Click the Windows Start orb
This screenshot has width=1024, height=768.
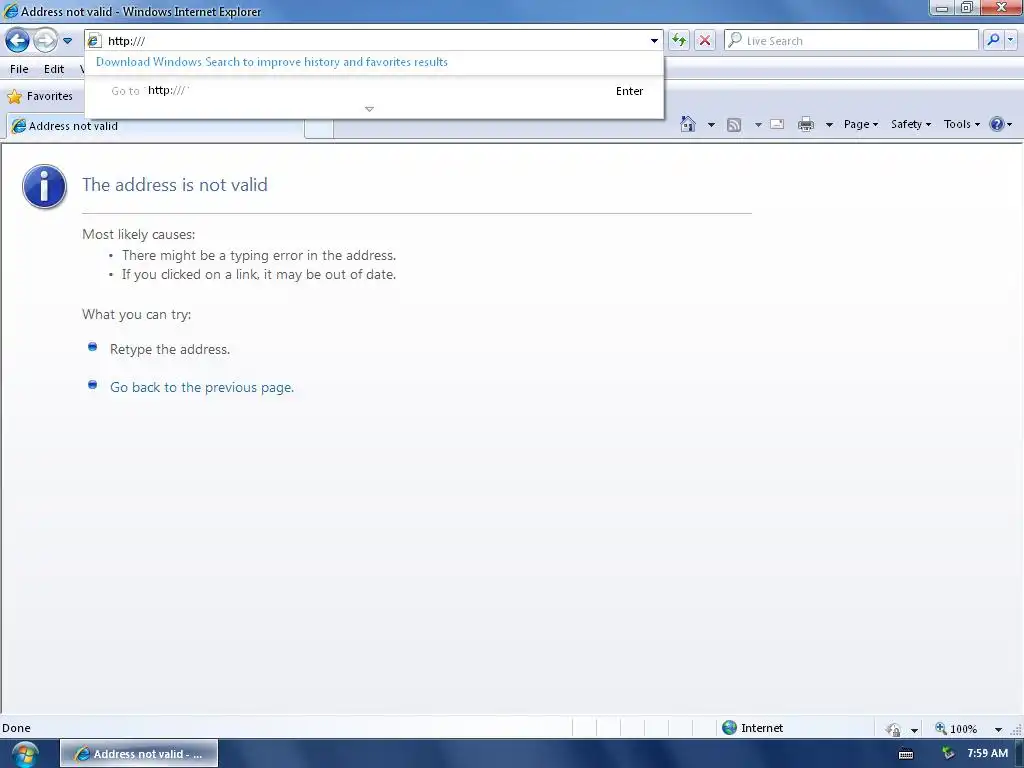click(x=24, y=754)
